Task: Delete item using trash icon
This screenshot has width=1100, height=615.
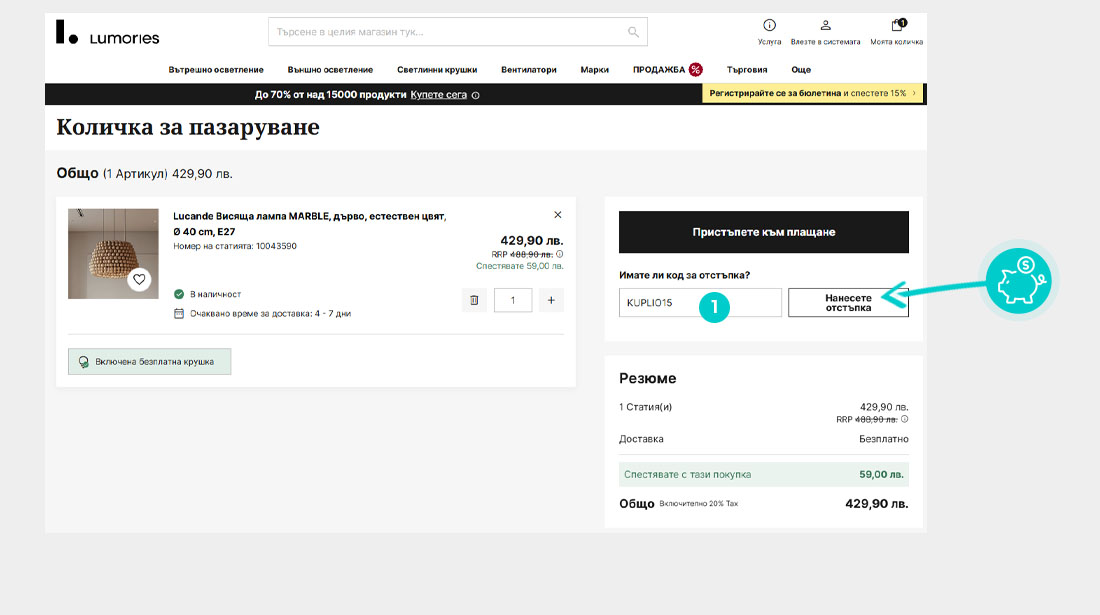Action: click(x=474, y=300)
